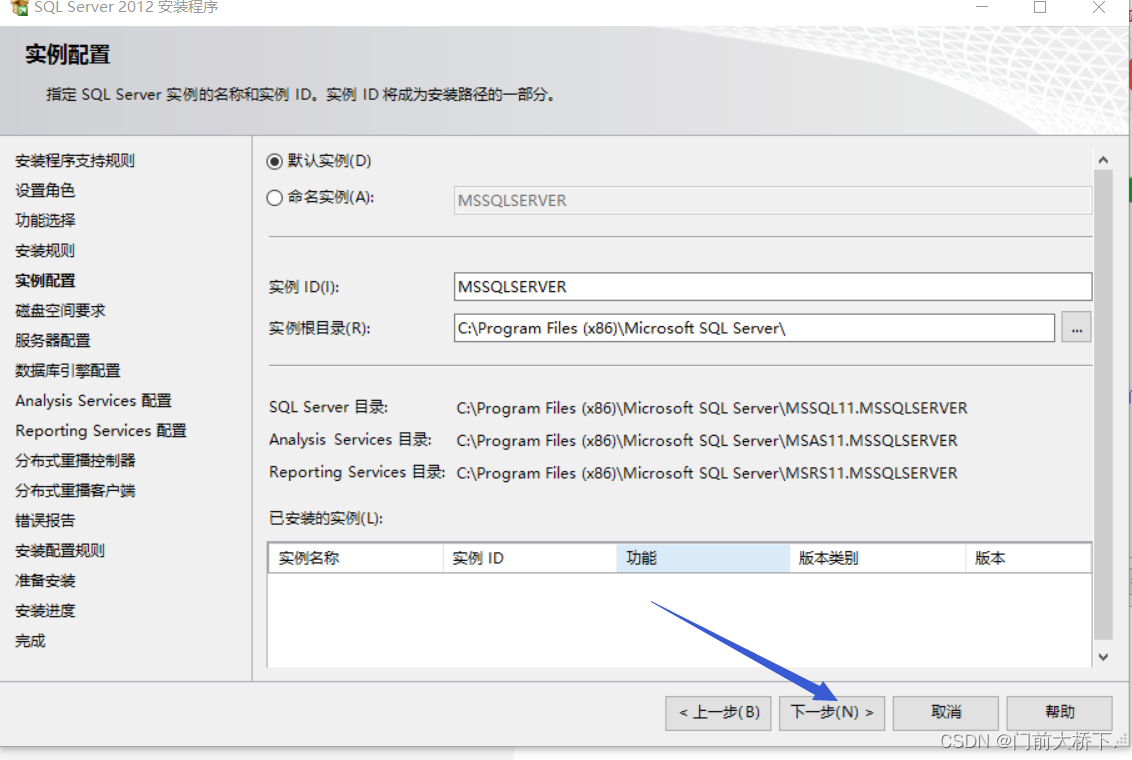Screen dimensions: 1132x760
Task: Click the named instance MSSQLSERVER field
Action: click(772, 201)
